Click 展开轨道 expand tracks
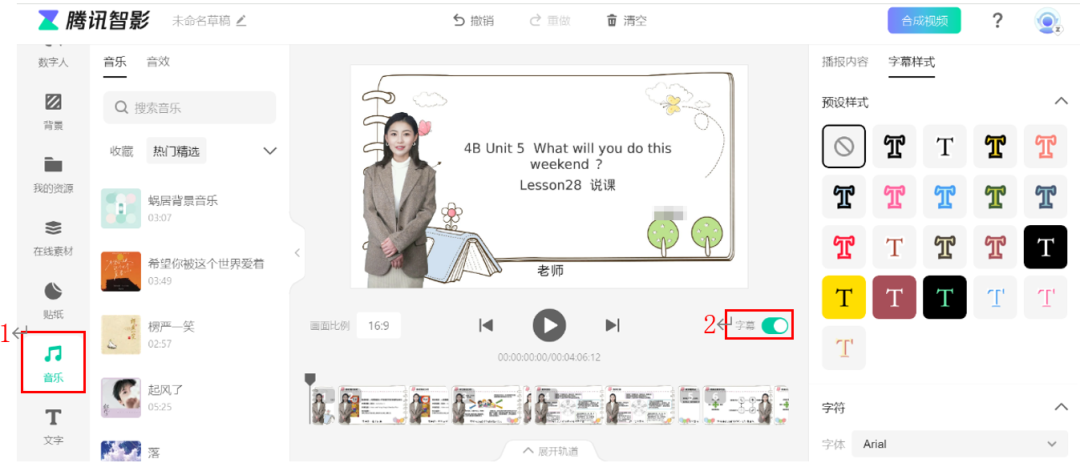Screen dimensions: 1080x467 [x=550, y=451]
